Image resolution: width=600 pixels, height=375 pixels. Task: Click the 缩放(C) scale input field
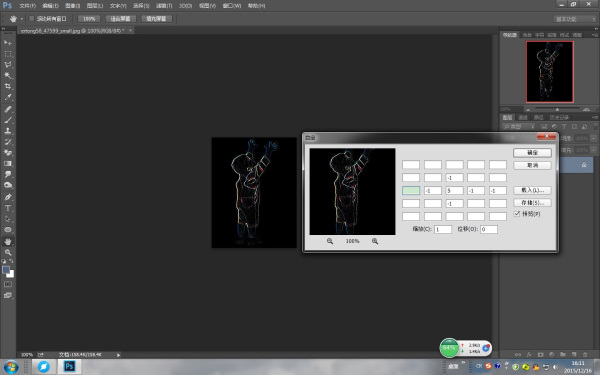pyautogui.click(x=443, y=229)
